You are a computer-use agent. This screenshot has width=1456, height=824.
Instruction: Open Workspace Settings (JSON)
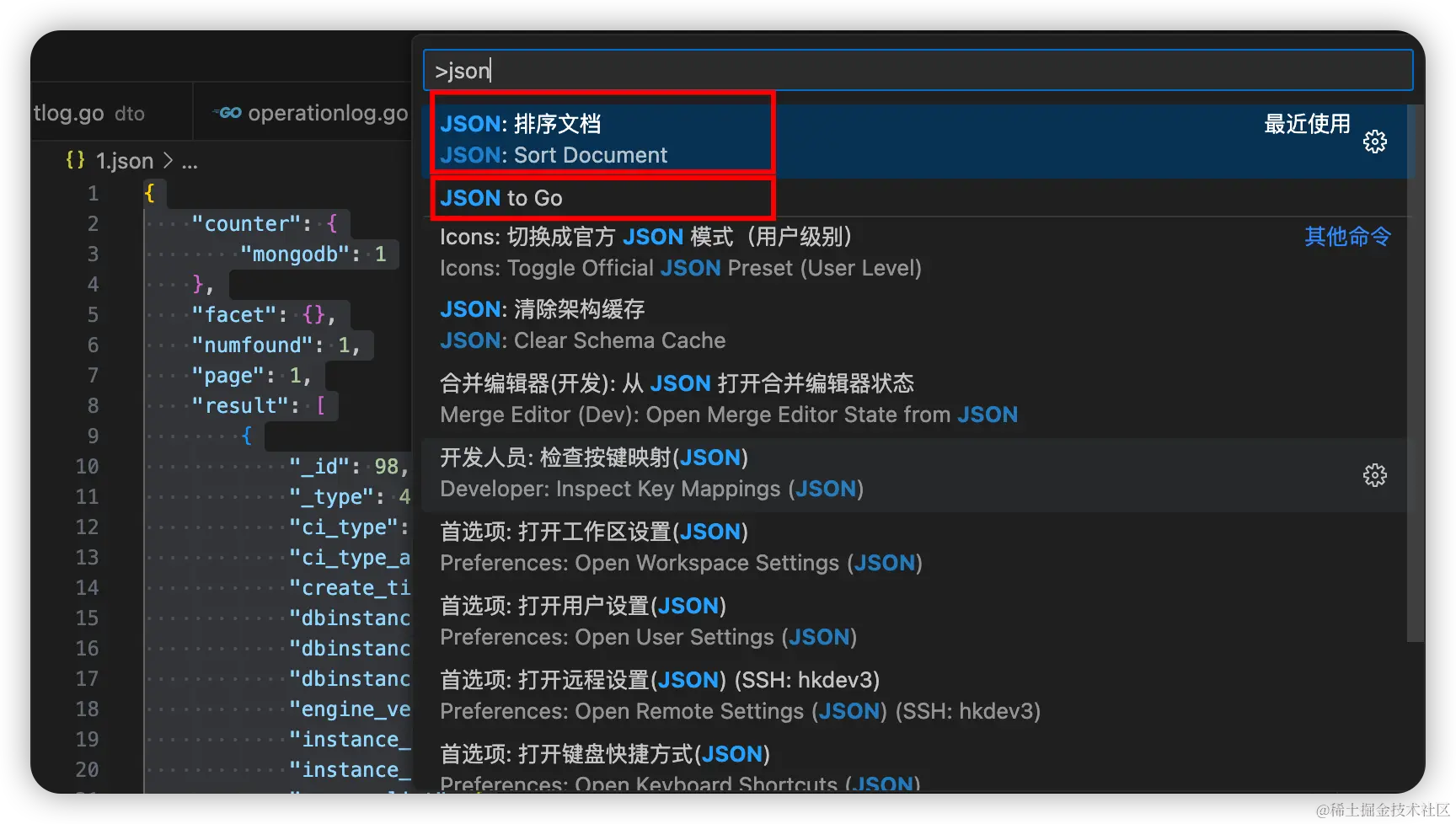(x=680, y=547)
